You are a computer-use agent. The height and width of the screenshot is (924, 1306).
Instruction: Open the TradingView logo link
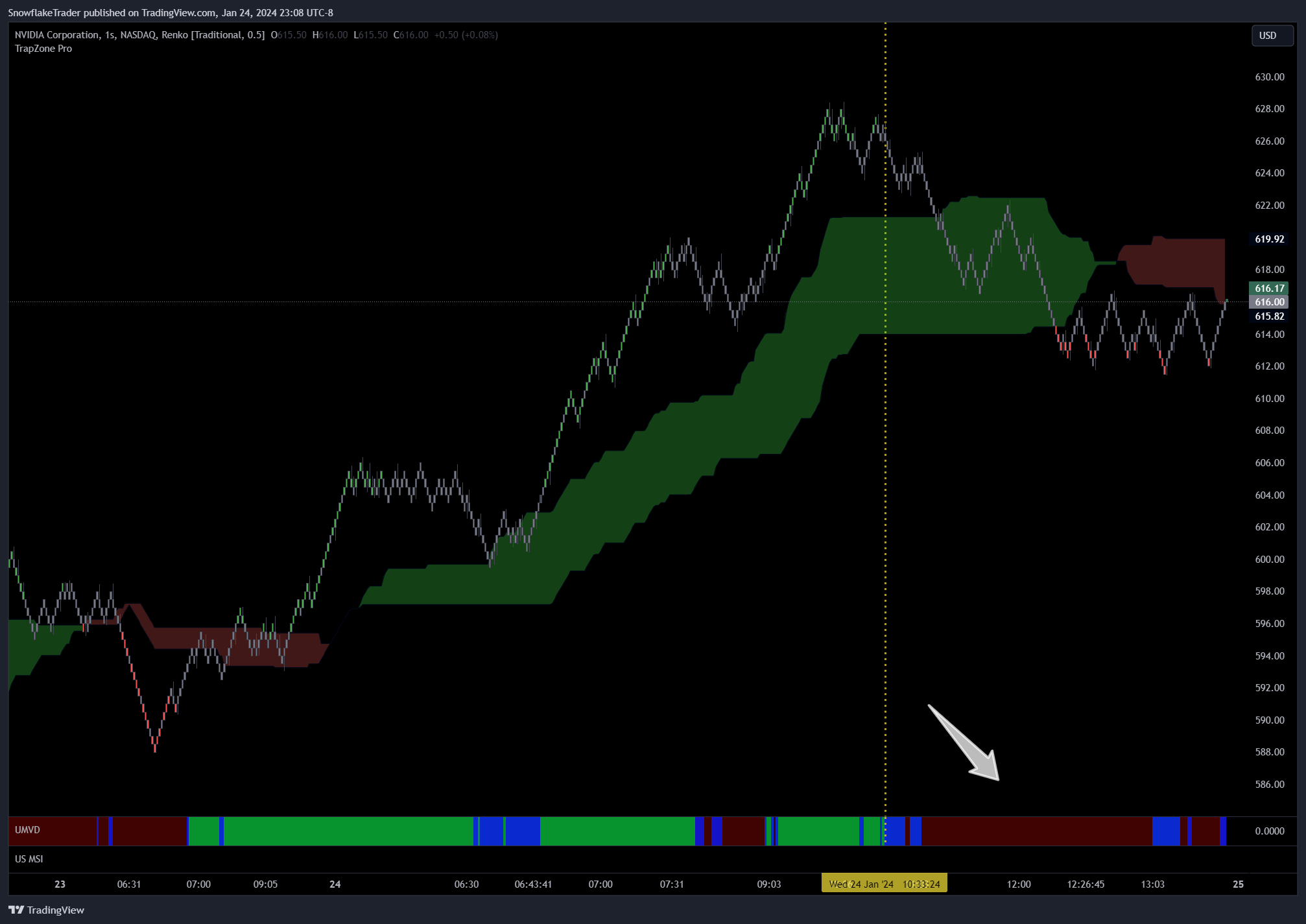[x=46, y=910]
